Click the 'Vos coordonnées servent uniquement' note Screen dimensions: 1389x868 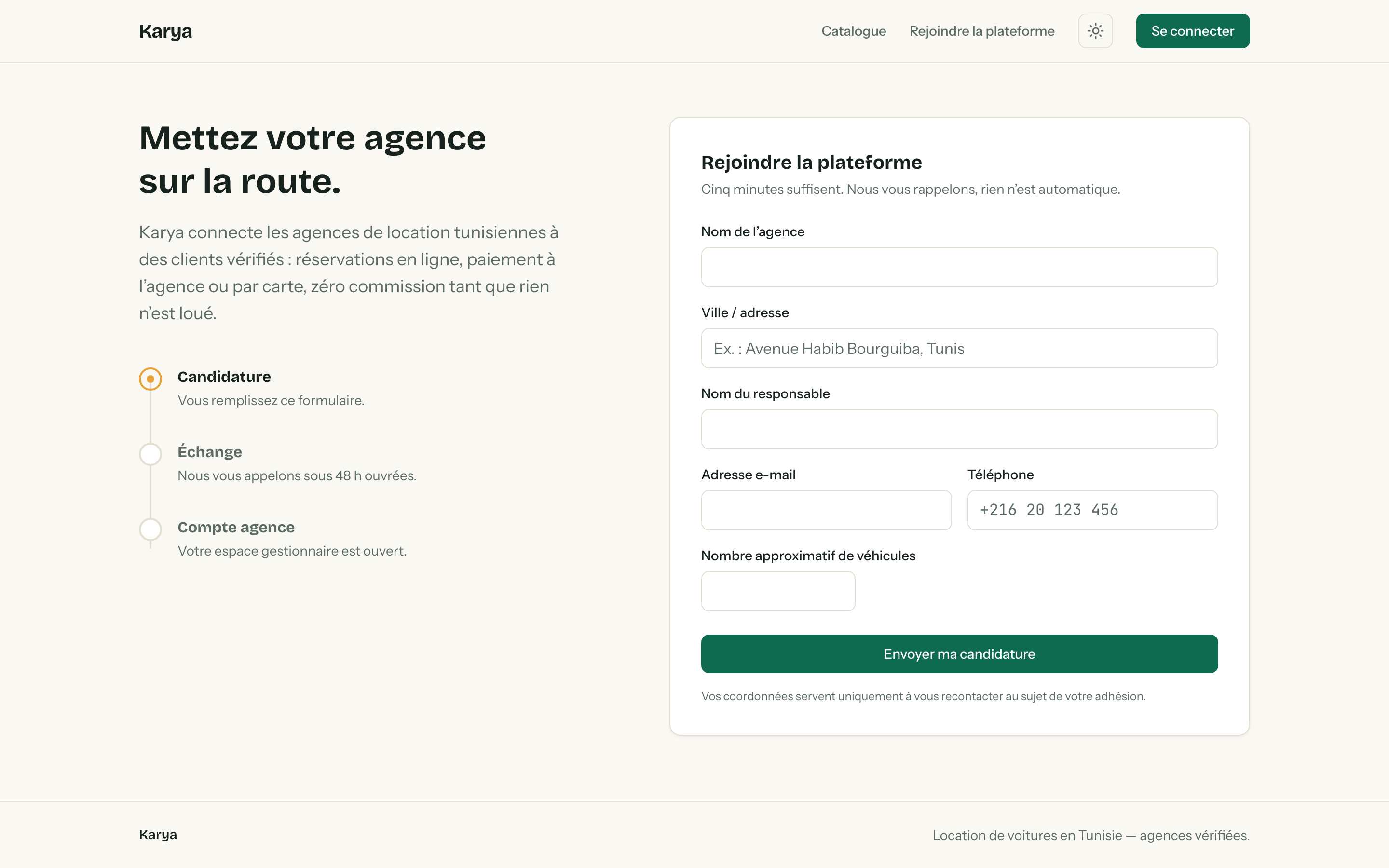pyautogui.click(x=923, y=696)
